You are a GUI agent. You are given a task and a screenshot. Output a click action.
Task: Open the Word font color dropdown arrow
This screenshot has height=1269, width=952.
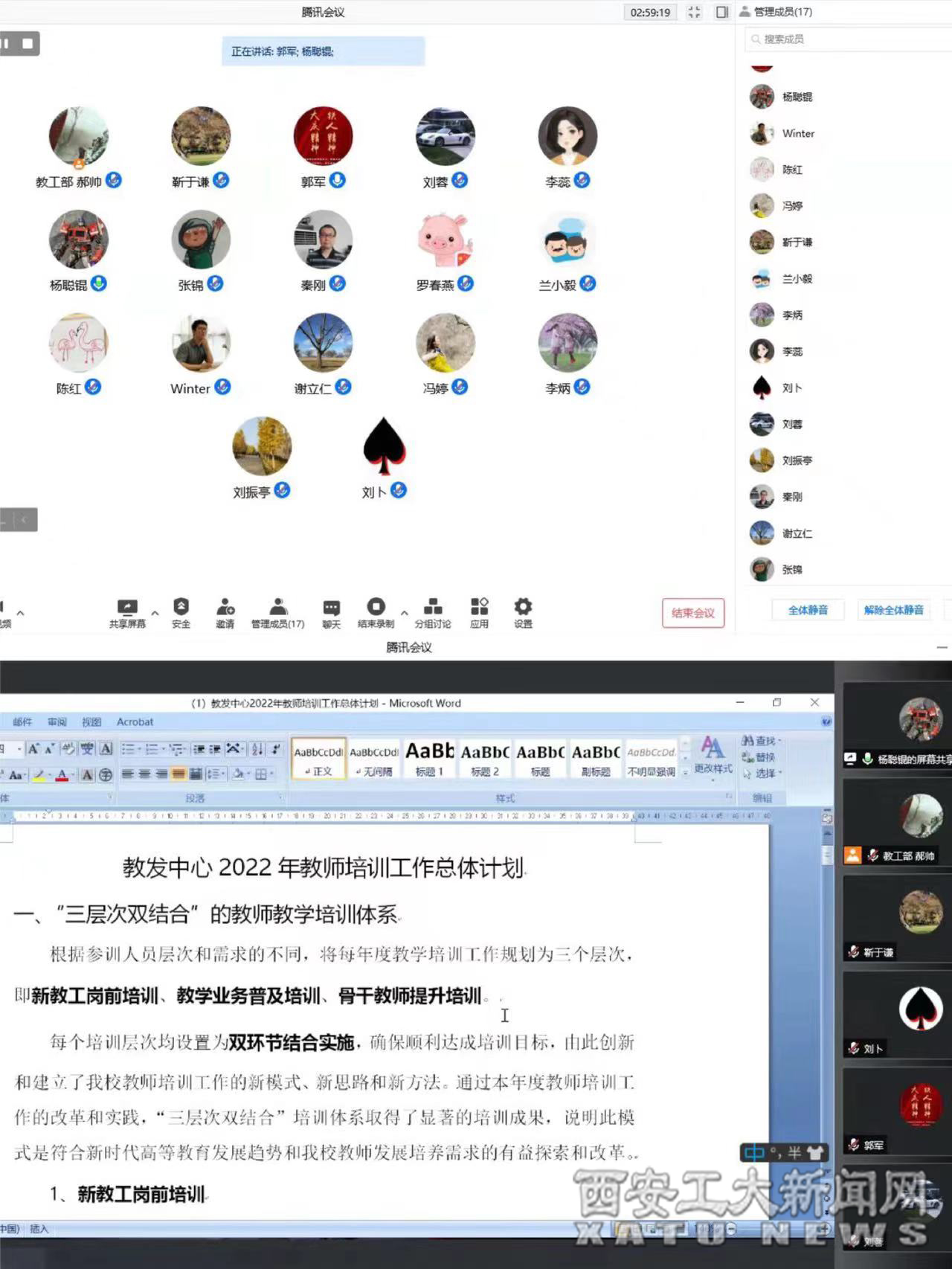coord(74,775)
